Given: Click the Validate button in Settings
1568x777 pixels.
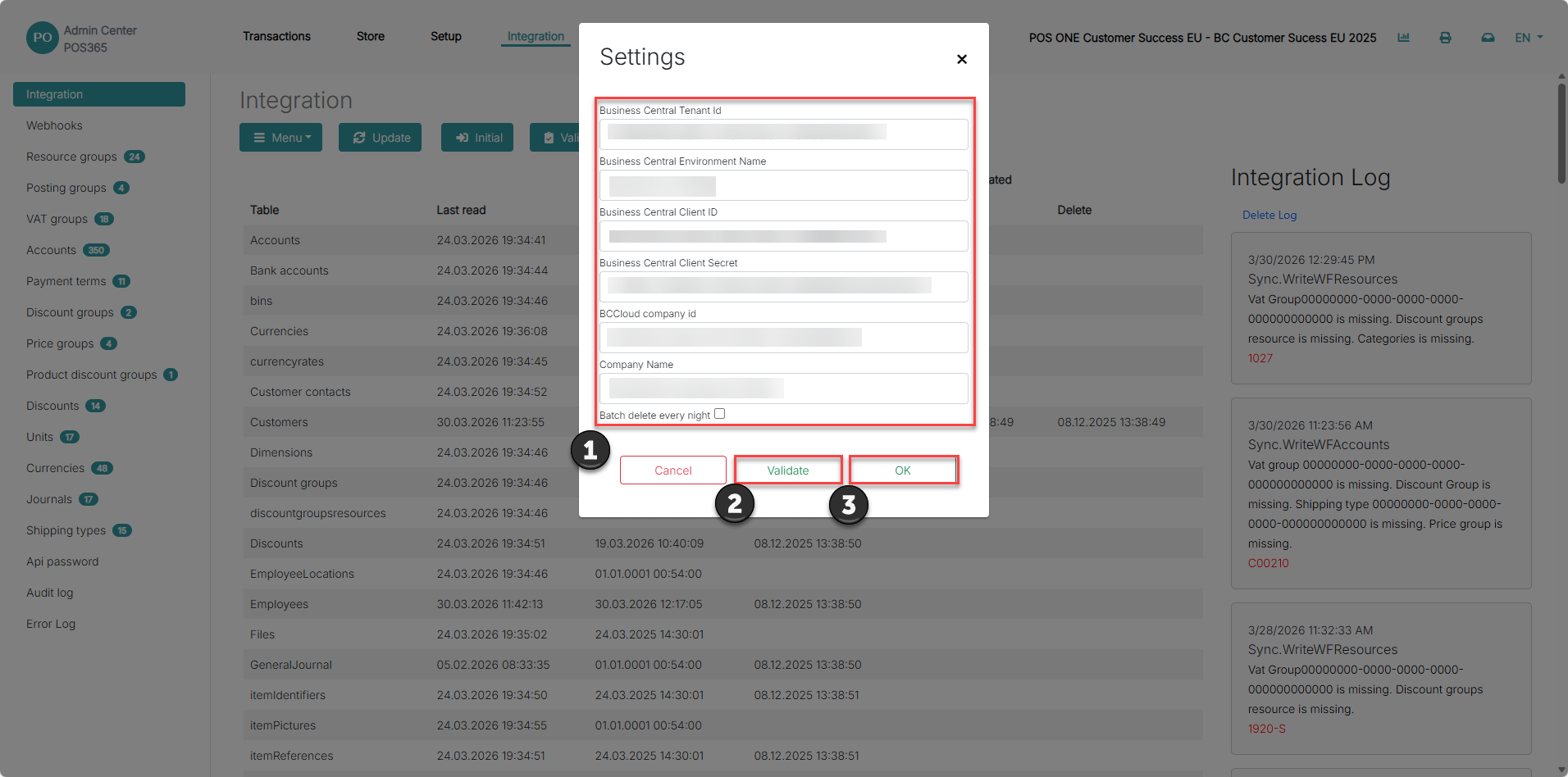Looking at the screenshot, I should [x=788, y=470].
